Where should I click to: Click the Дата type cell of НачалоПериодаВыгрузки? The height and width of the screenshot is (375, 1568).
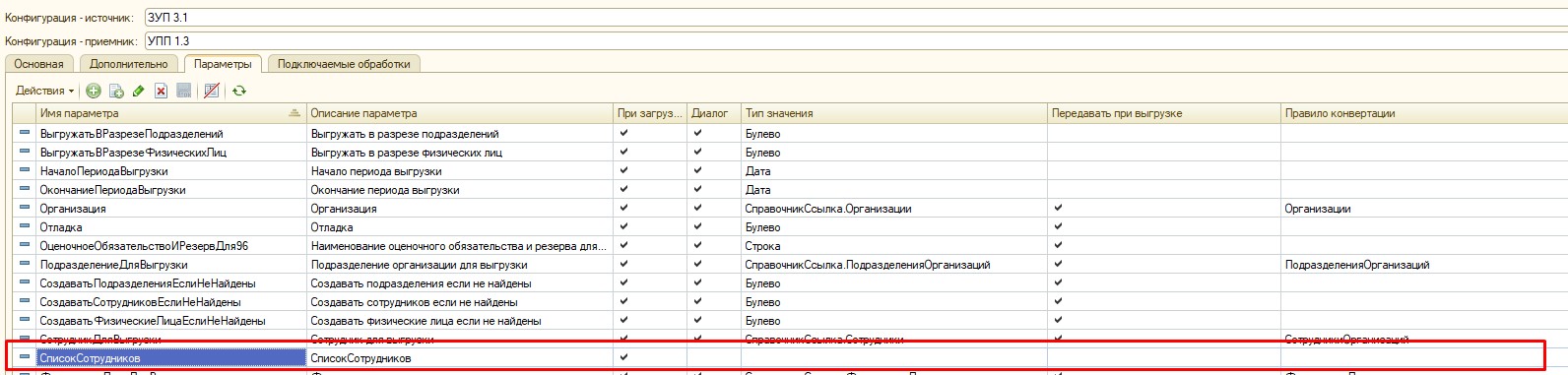click(894, 170)
